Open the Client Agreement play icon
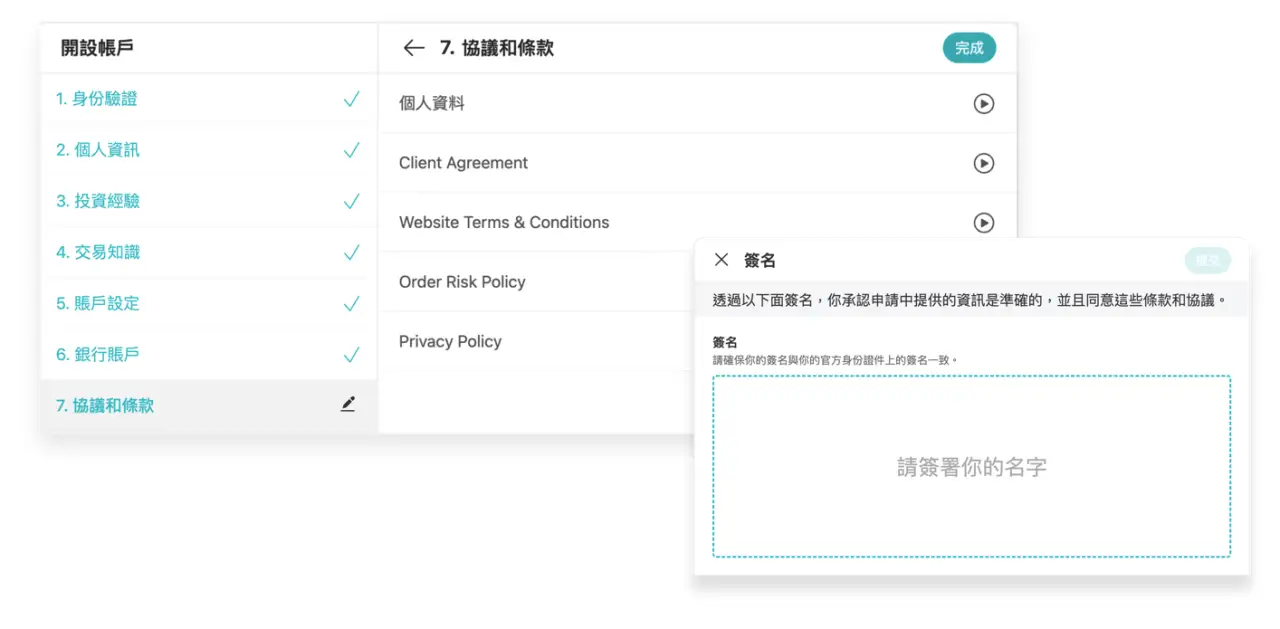 click(x=984, y=163)
